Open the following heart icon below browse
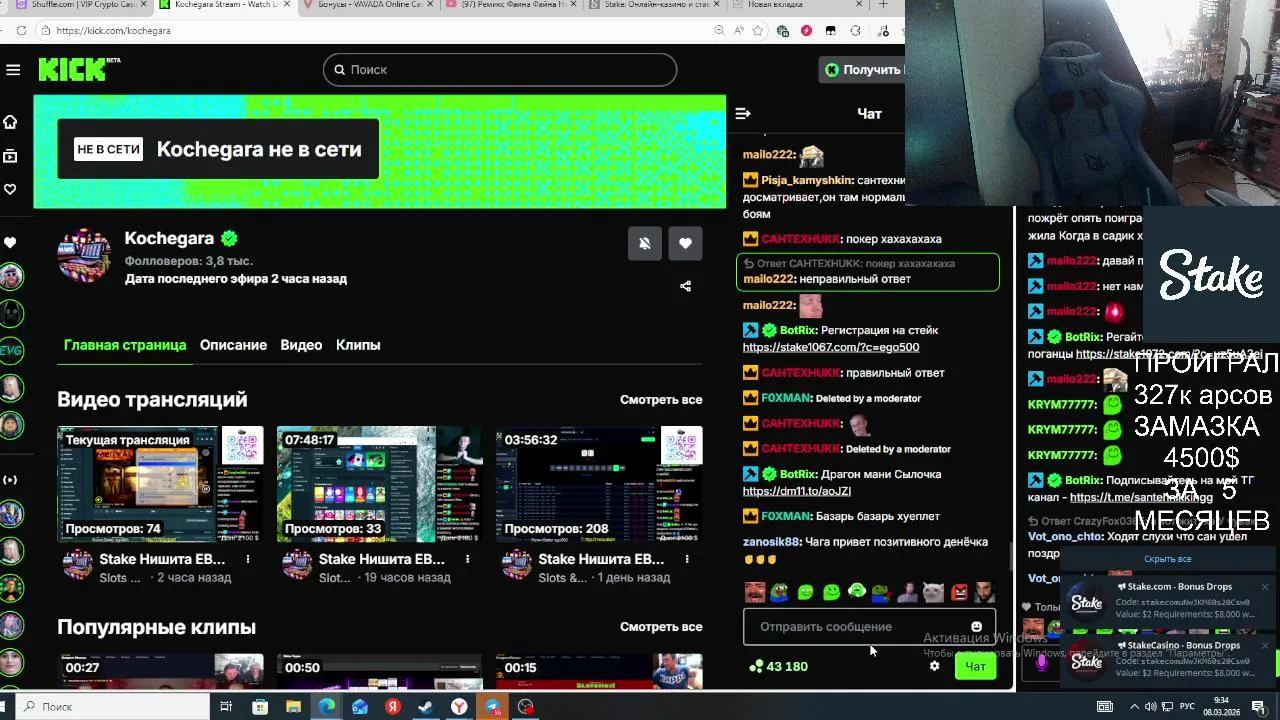The width and height of the screenshot is (1280, 720). [x=10, y=189]
